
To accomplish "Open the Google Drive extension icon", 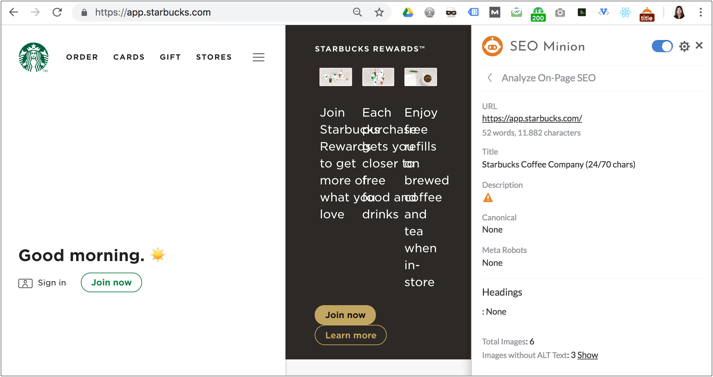I will (408, 13).
